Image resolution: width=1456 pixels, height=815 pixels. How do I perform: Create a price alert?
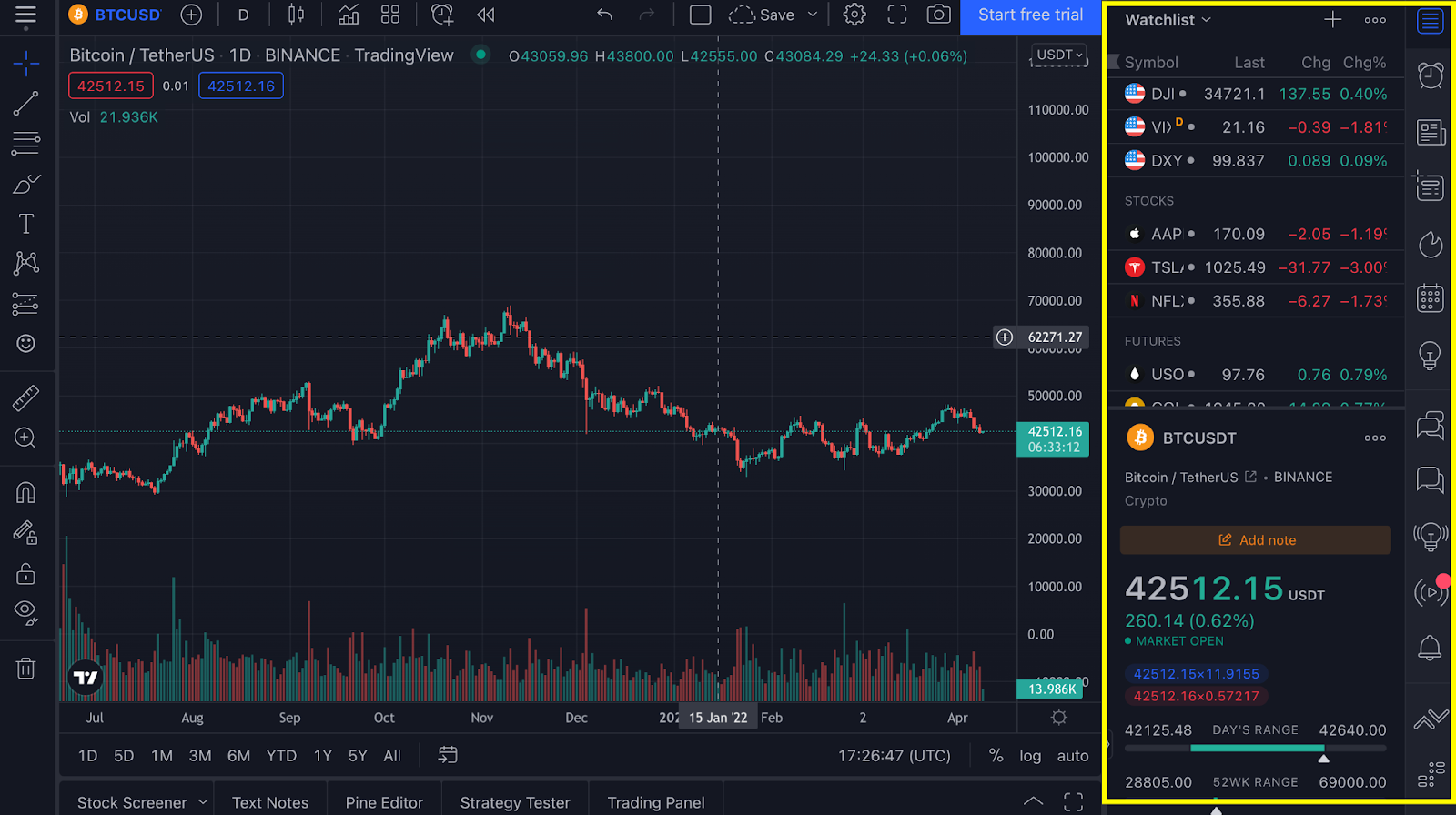click(x=442, y=15)
